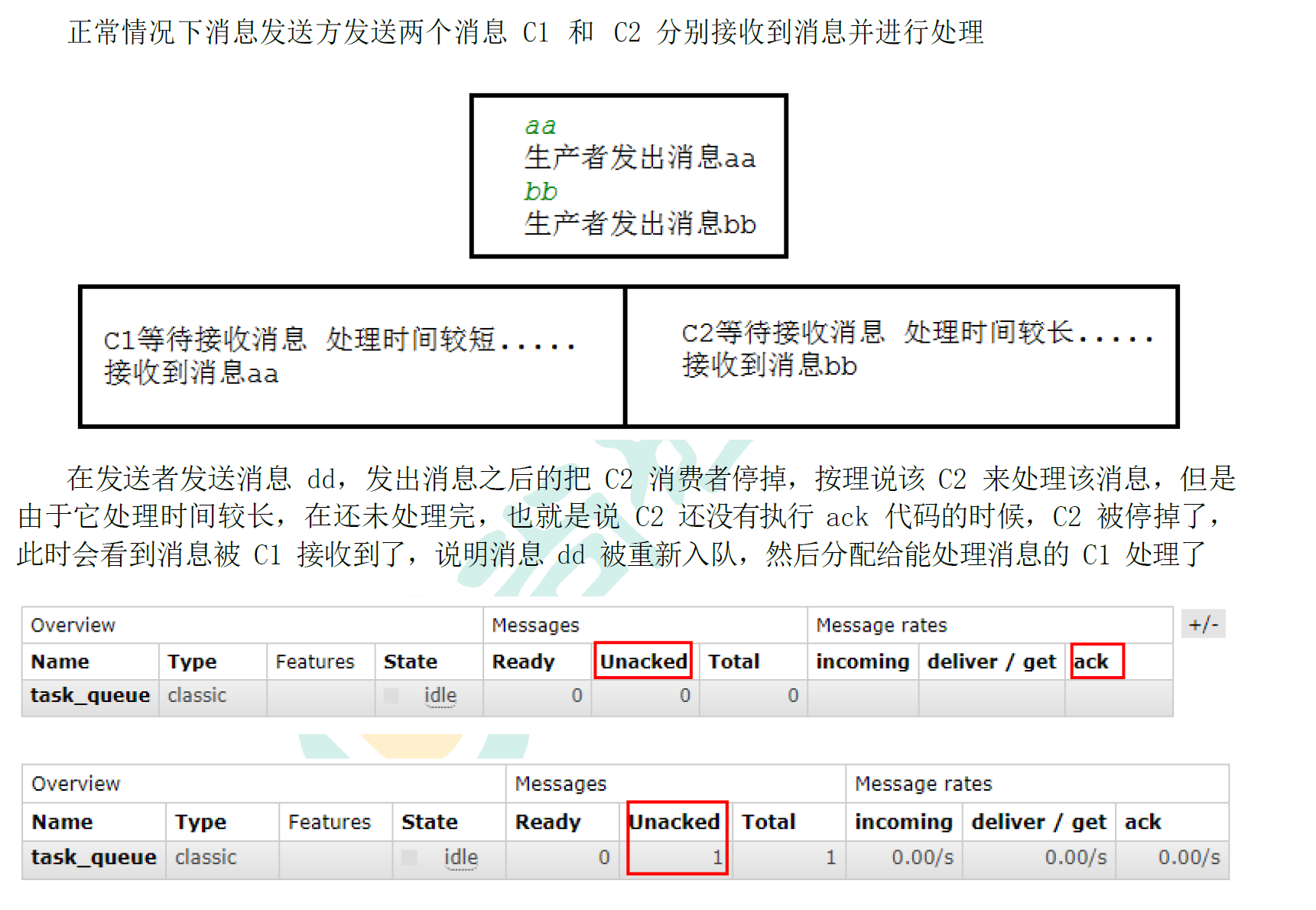Click text '接收到消息bb' in C2 box
The height and width of the screenshot is (910, 1316).
tap(769, 366)
